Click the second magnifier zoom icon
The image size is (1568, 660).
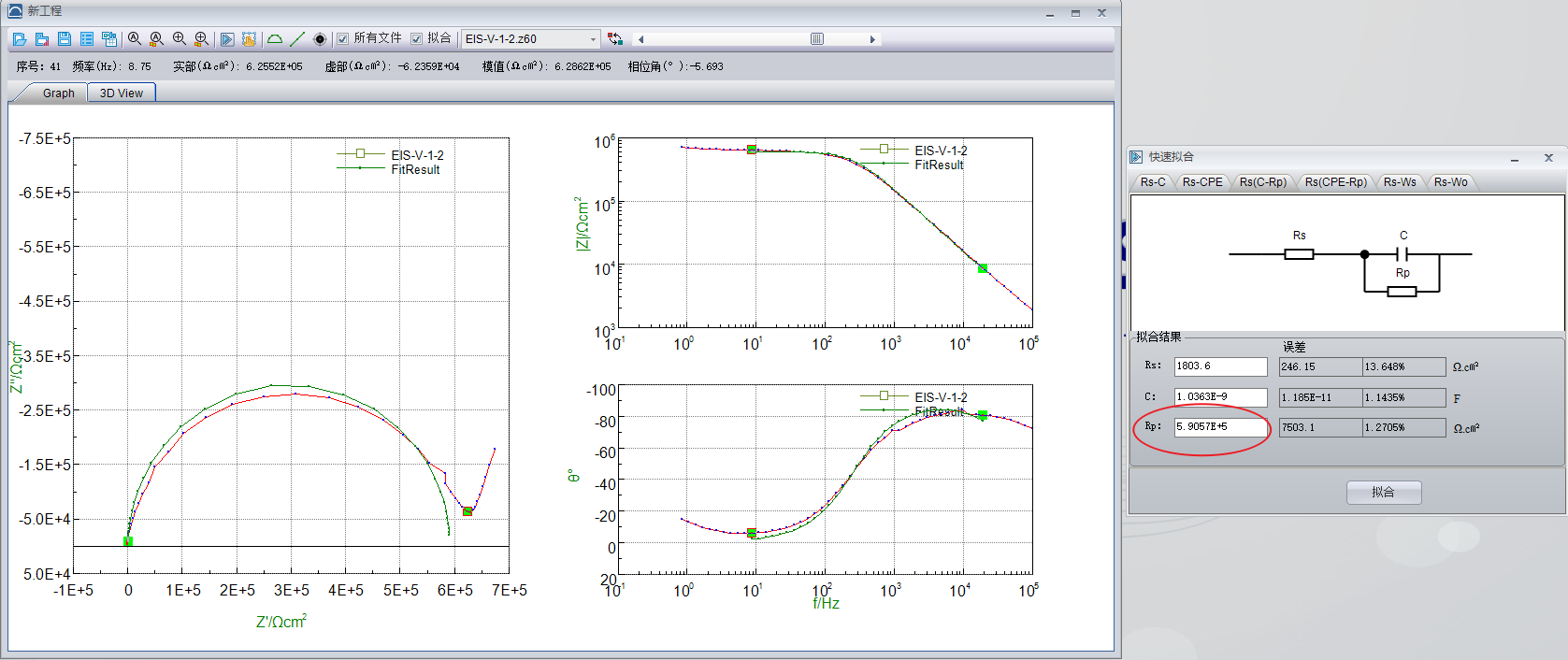point(157,39)
